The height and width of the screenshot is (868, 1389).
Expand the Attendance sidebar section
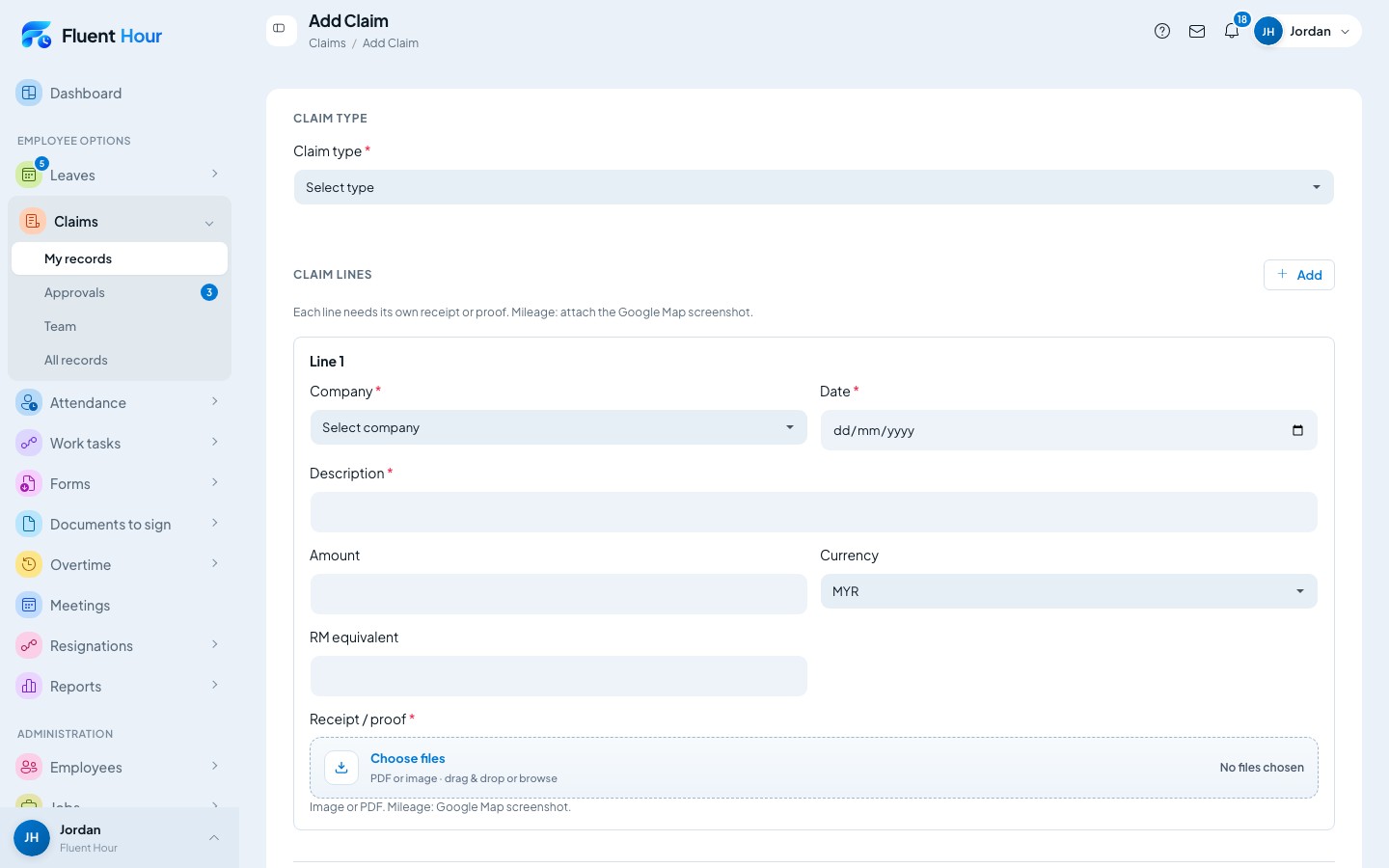tap(214, 401)
